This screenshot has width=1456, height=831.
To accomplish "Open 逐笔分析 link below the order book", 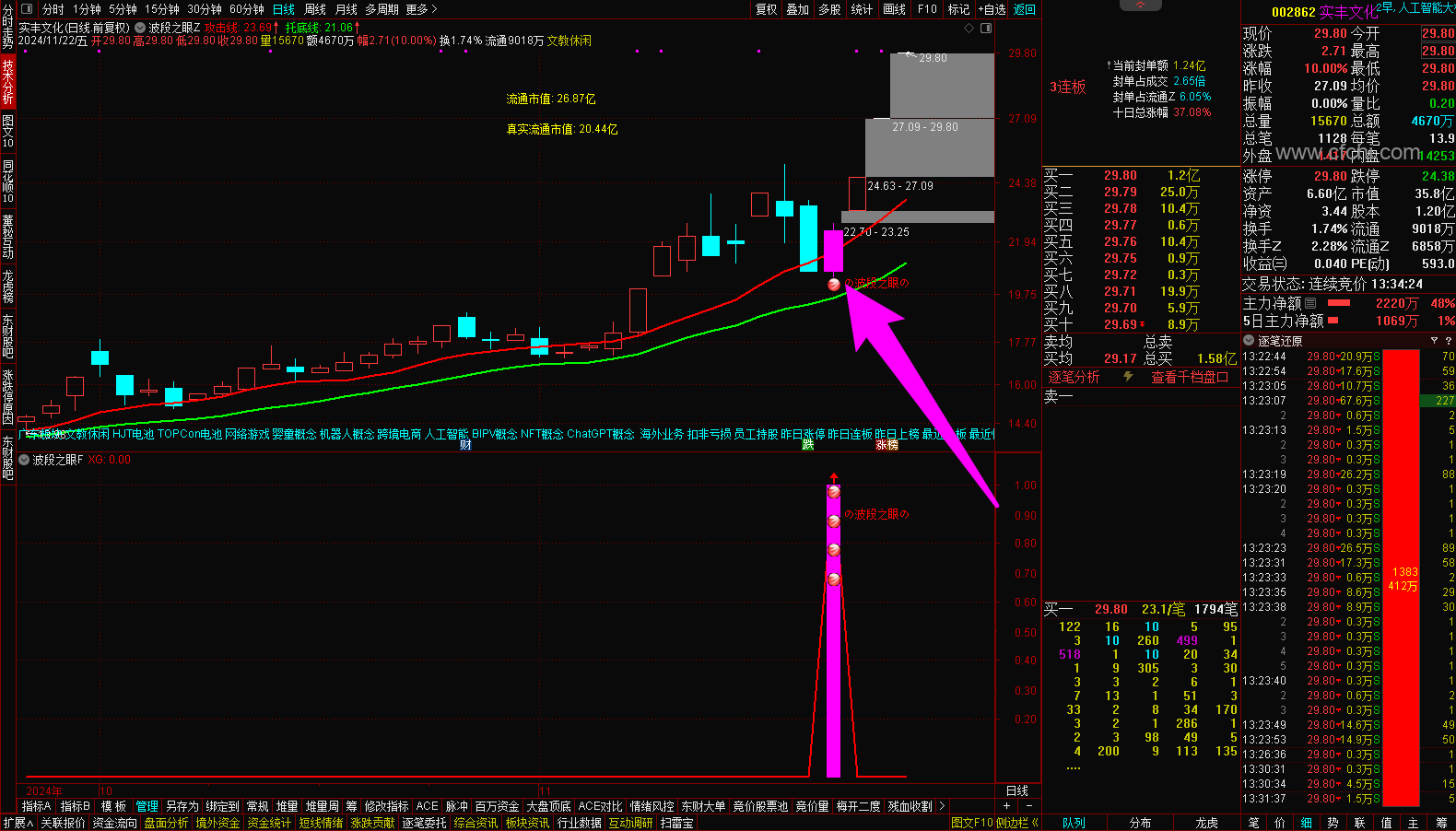I will click(1074, 377).
